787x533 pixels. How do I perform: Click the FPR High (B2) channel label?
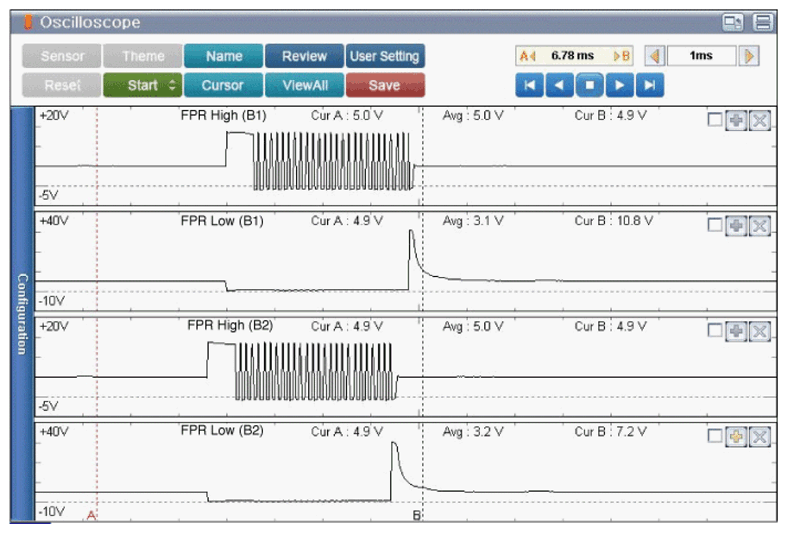point(230,326)
